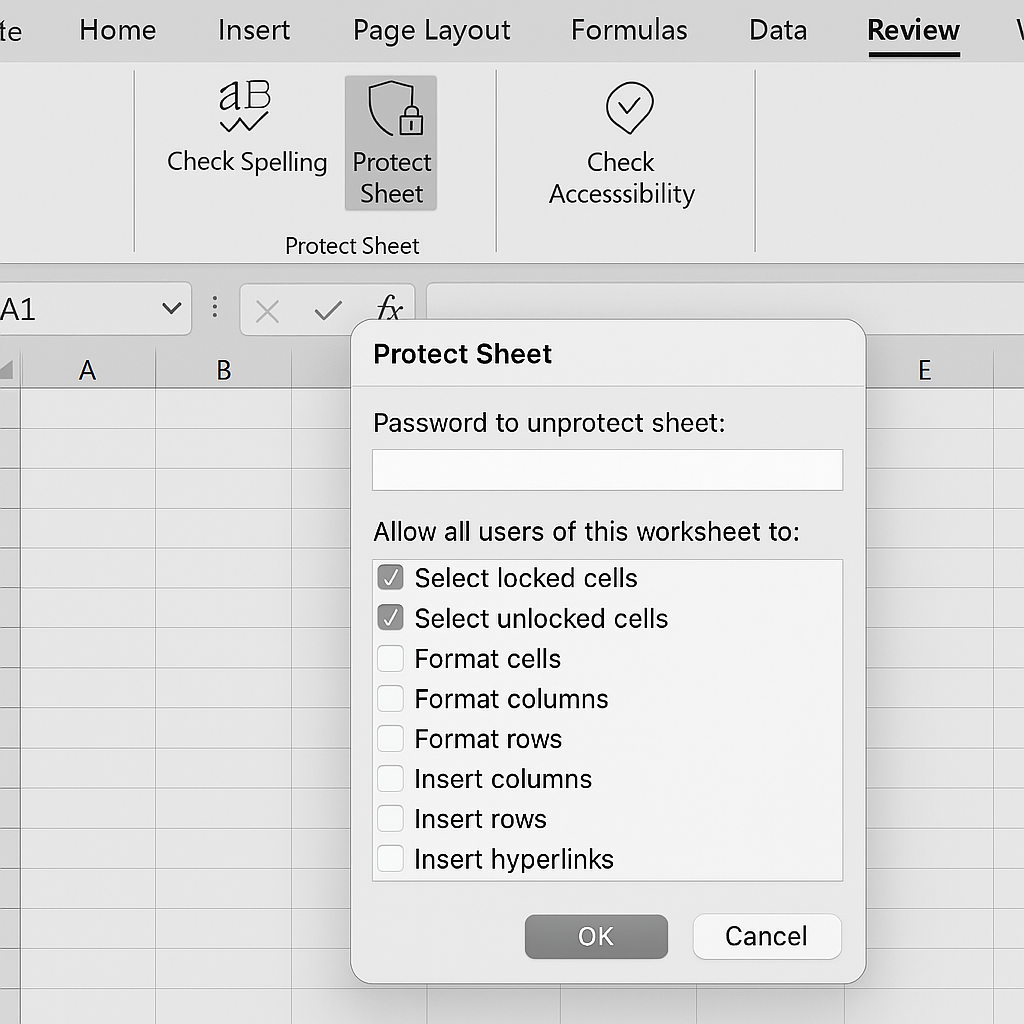Click the Protect Sheet shield icon
Screen dimensions: 1024x1024
tap(392, 110)
